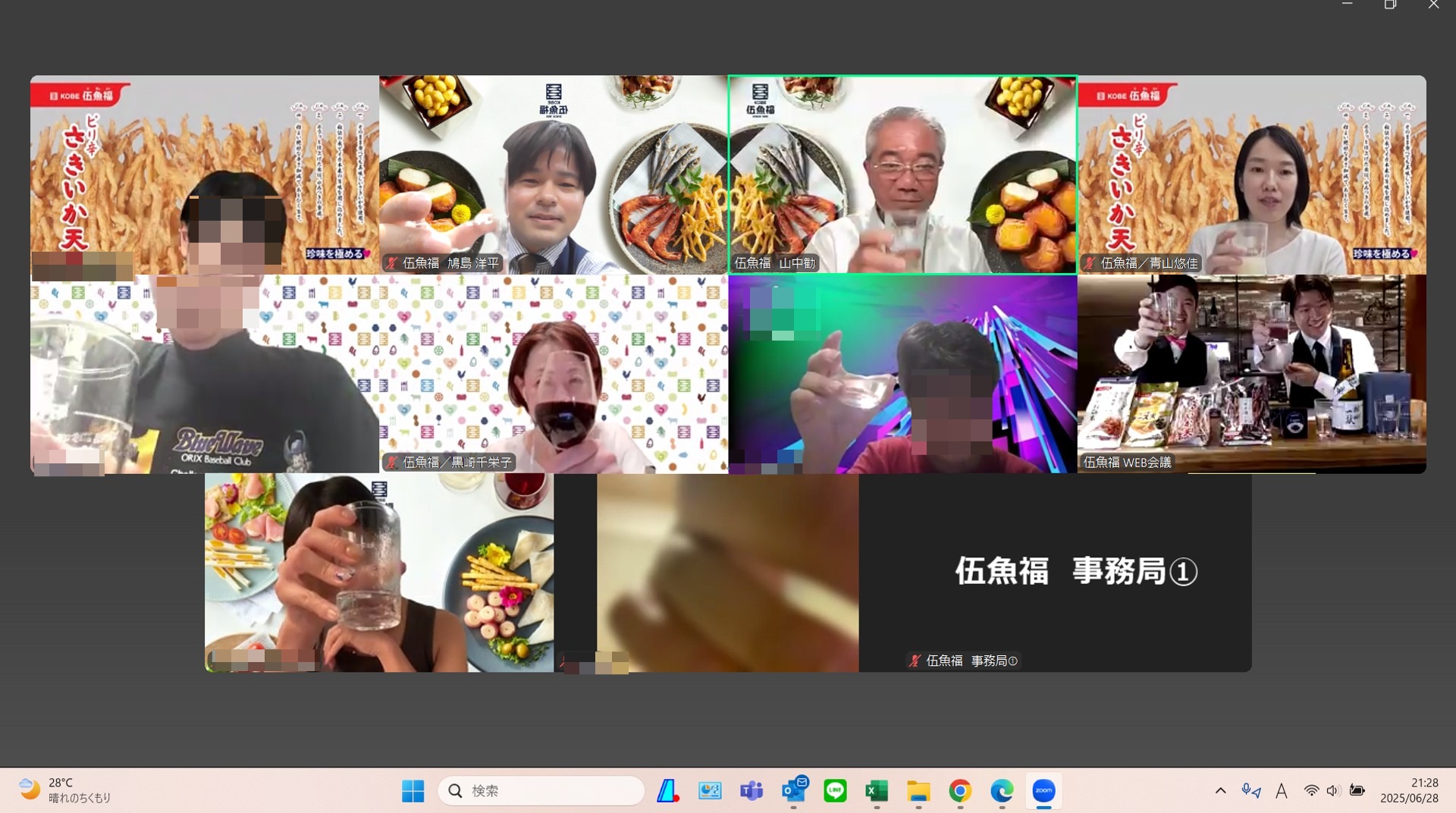Open the weather widget showing 28°C
The height and width of the screenshot is (813, 1456).
tap(65, 790)
